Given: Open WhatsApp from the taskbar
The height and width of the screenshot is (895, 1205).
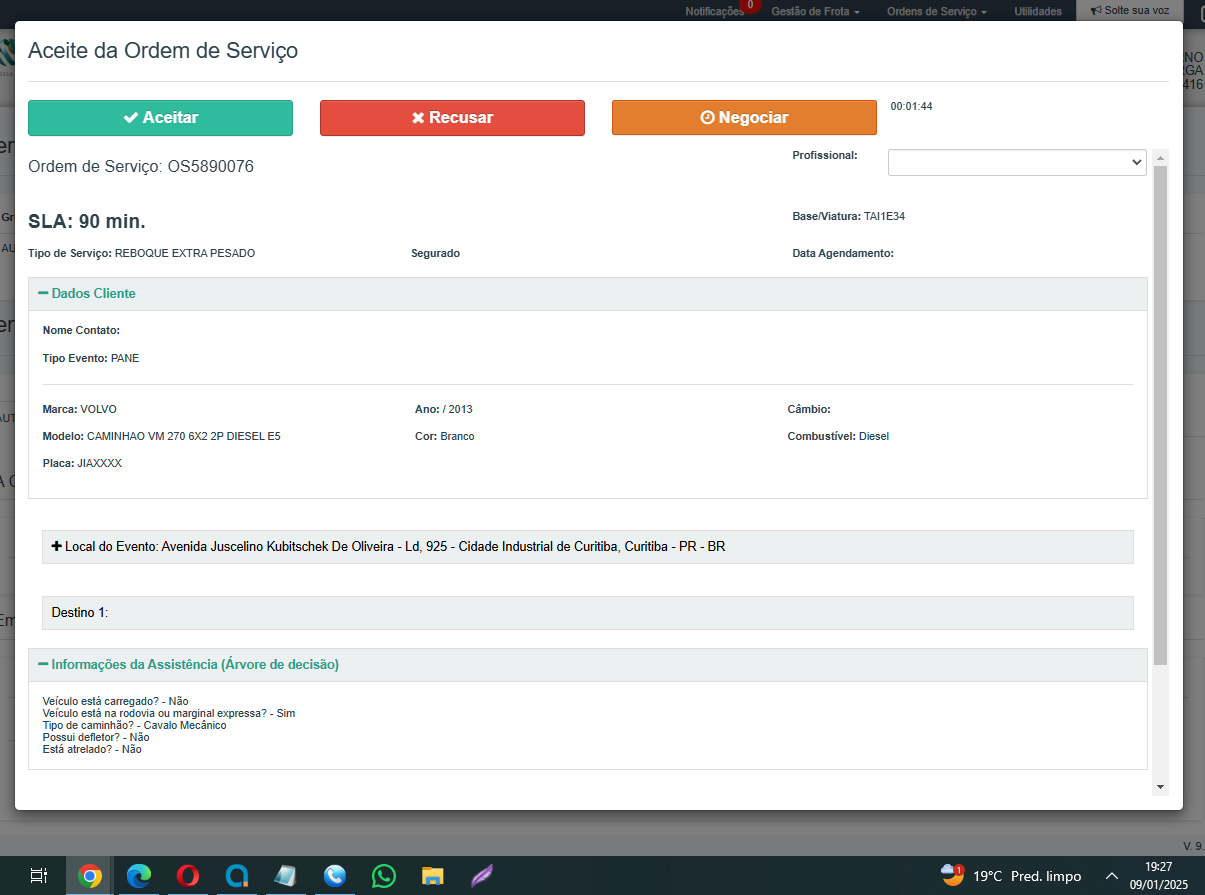Looking at the screenshot, I should [x=384, y=876].
